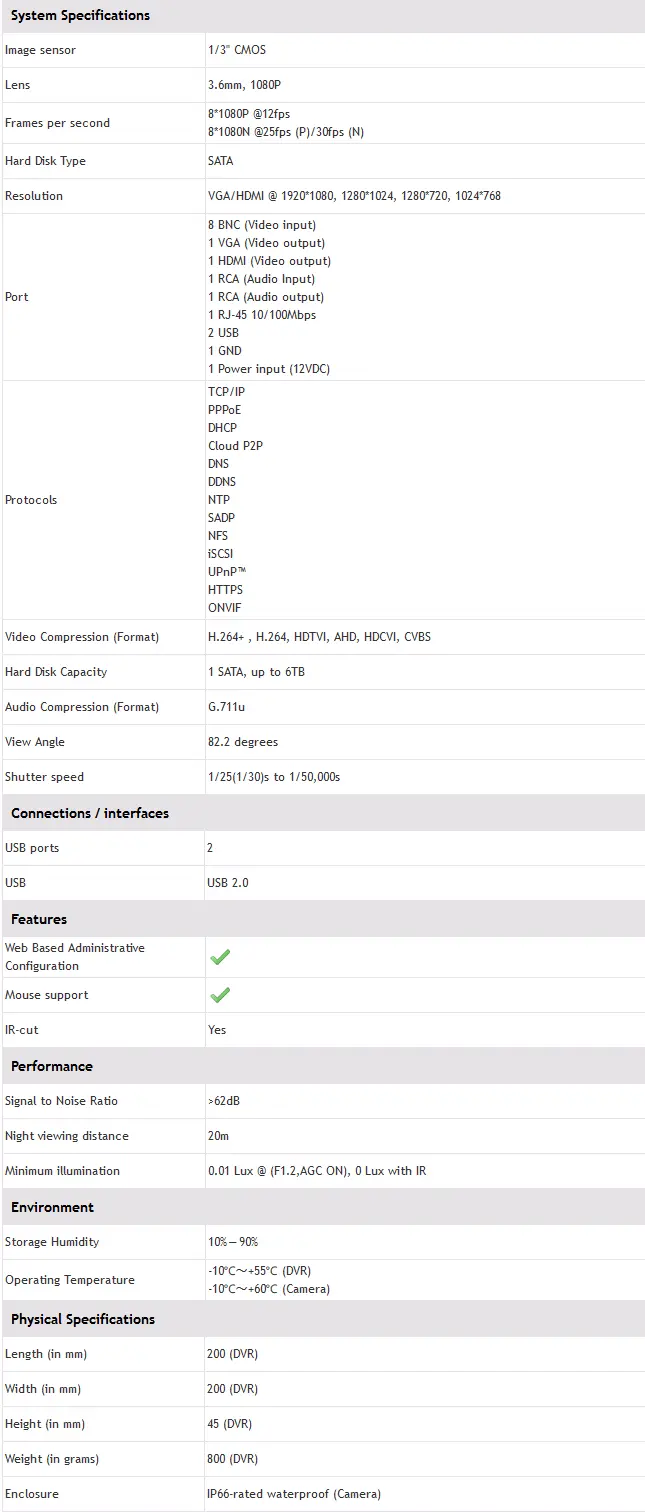Select the Hard Disk Type label
Screen dimensions: 645x1512
[45, 161]
